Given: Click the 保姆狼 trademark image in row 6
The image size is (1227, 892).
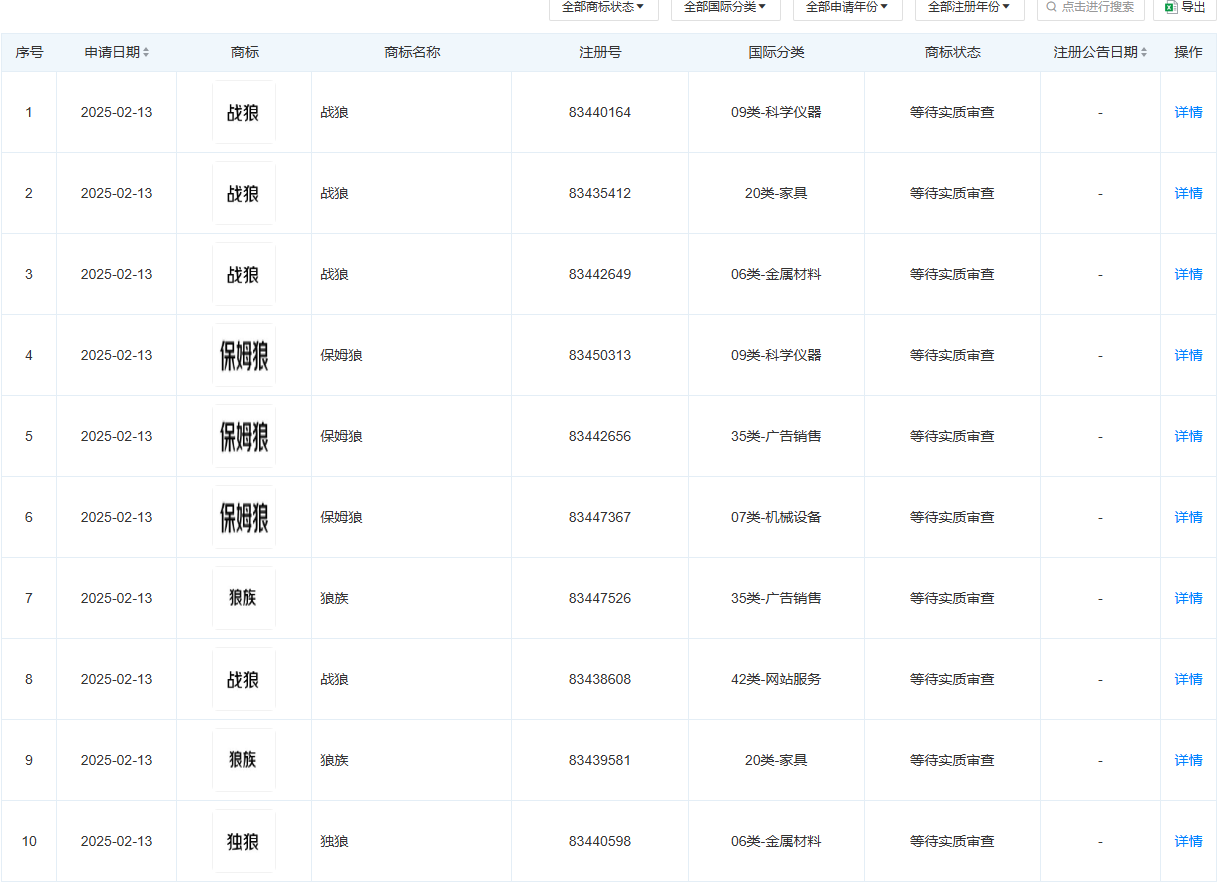Looking at the screenshot, I should tap(244, 517).
